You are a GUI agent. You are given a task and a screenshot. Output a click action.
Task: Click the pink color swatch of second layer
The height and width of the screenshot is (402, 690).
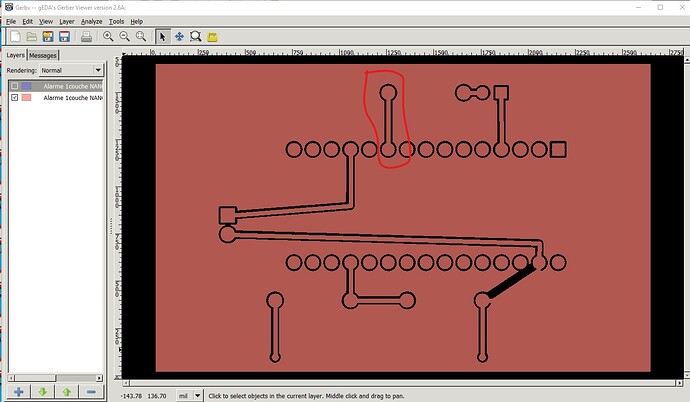(26, 97)
